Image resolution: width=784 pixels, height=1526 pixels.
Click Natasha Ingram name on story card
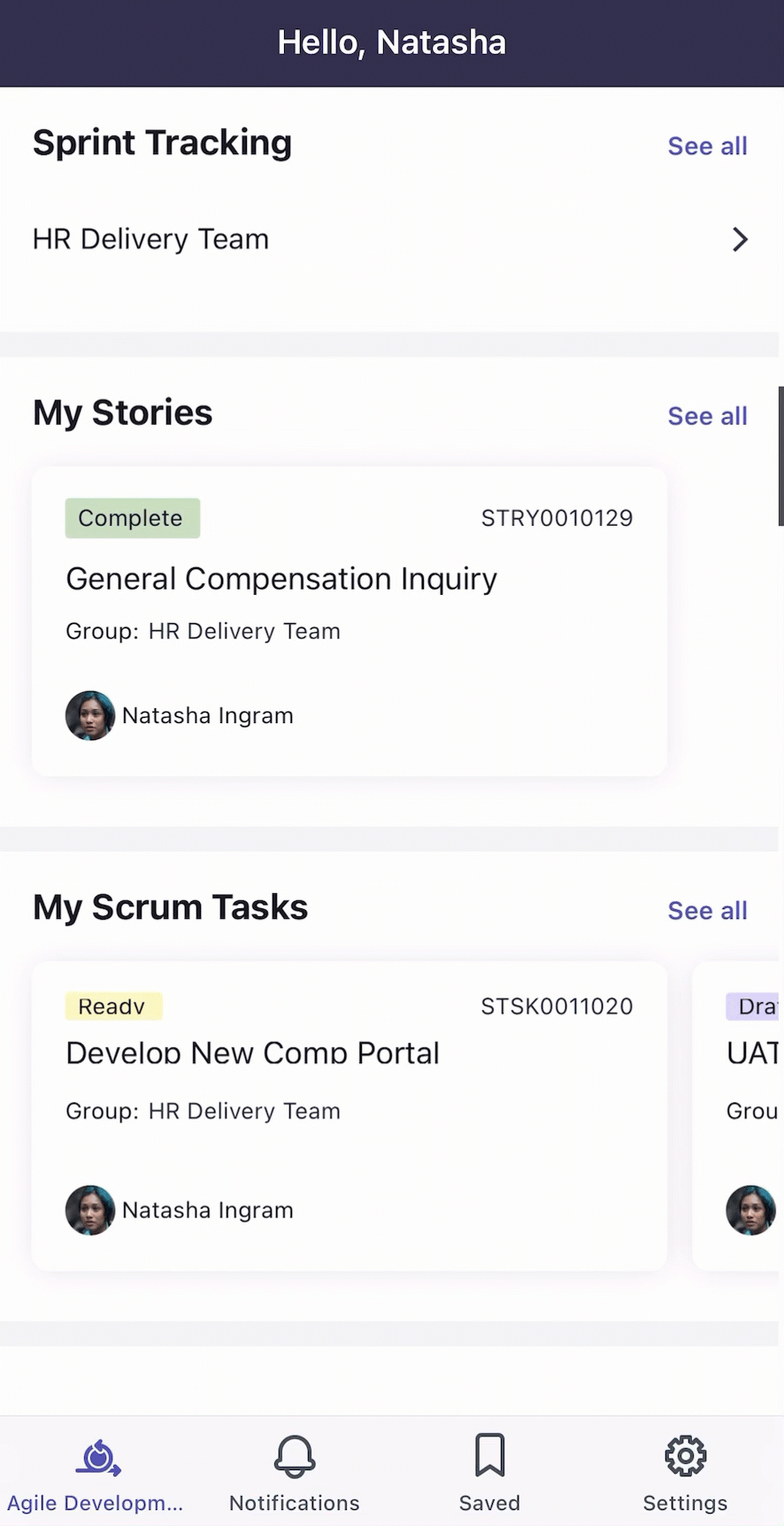click(208, 715)
